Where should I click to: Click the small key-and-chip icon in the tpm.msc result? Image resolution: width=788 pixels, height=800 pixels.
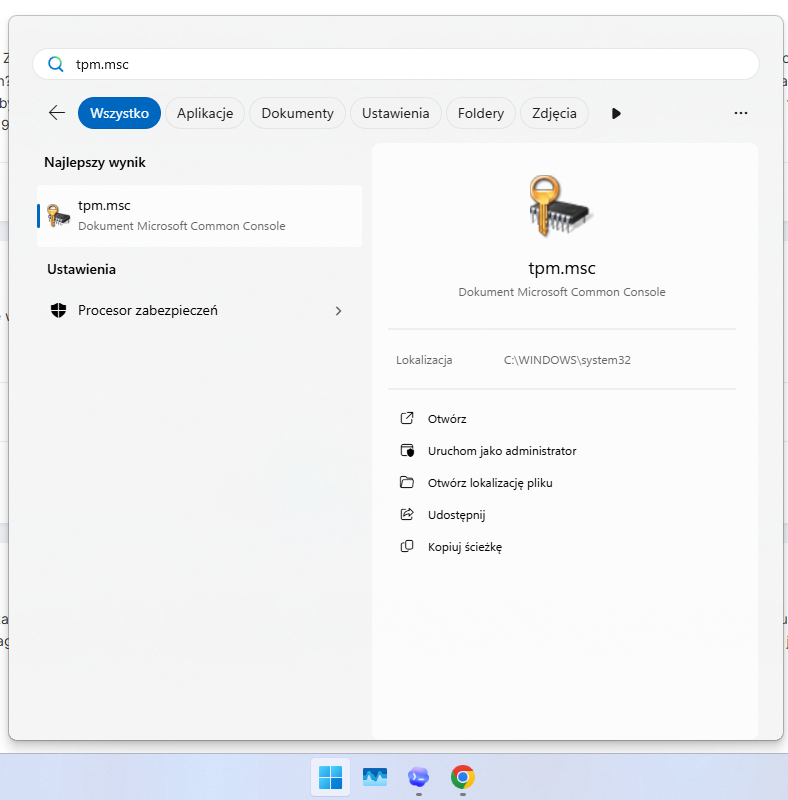(58, 215)
